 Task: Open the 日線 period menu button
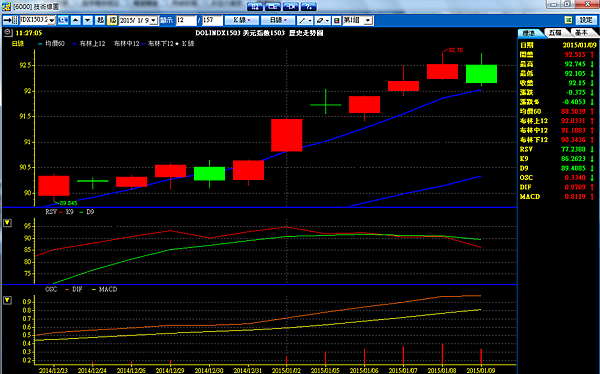(279, 20)
